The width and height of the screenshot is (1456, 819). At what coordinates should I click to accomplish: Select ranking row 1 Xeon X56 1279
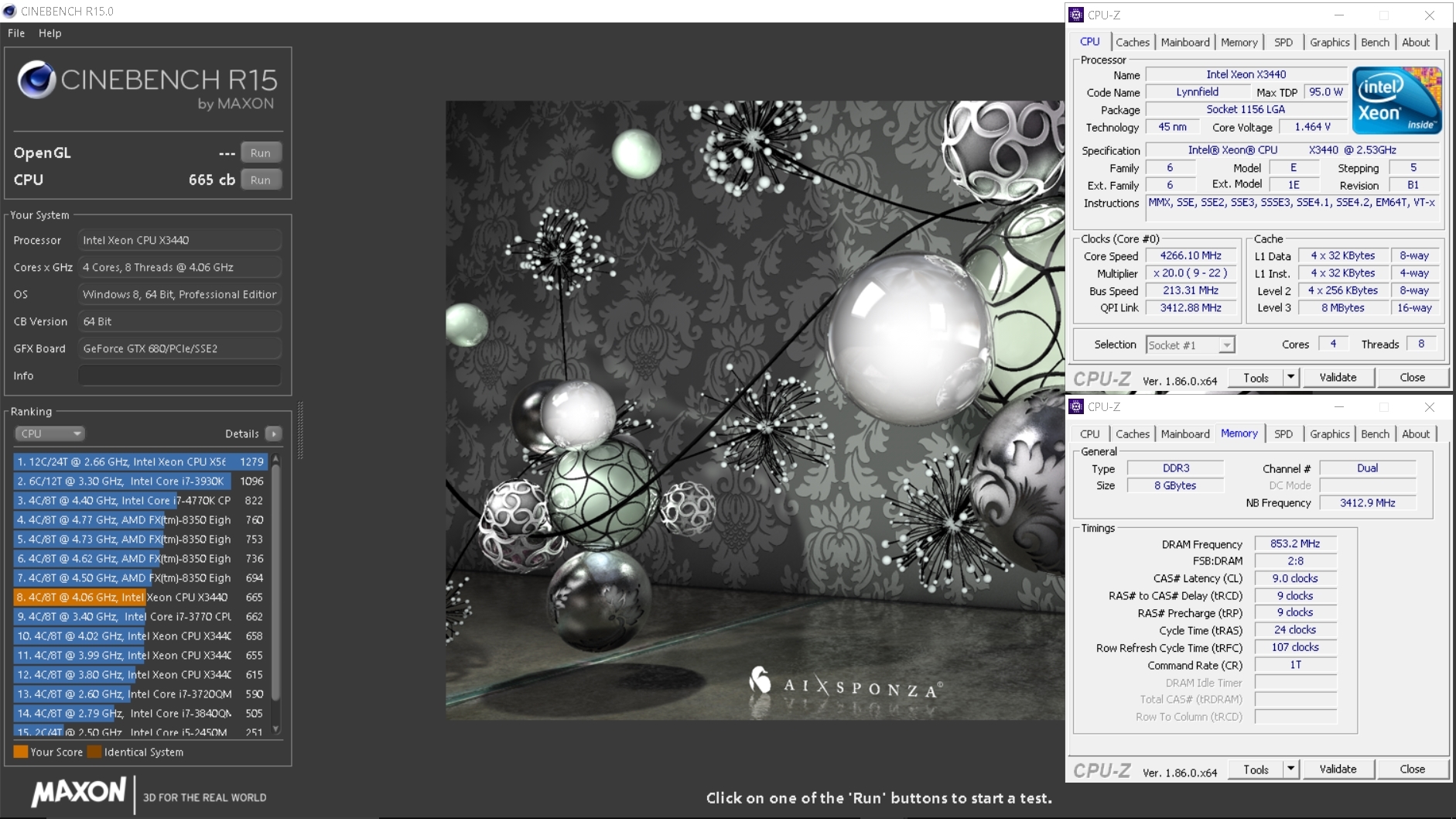(x=141, y=461)
